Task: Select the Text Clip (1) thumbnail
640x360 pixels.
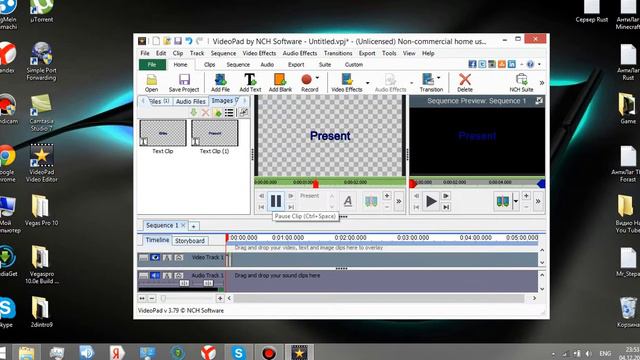Action: click(215, 133)
